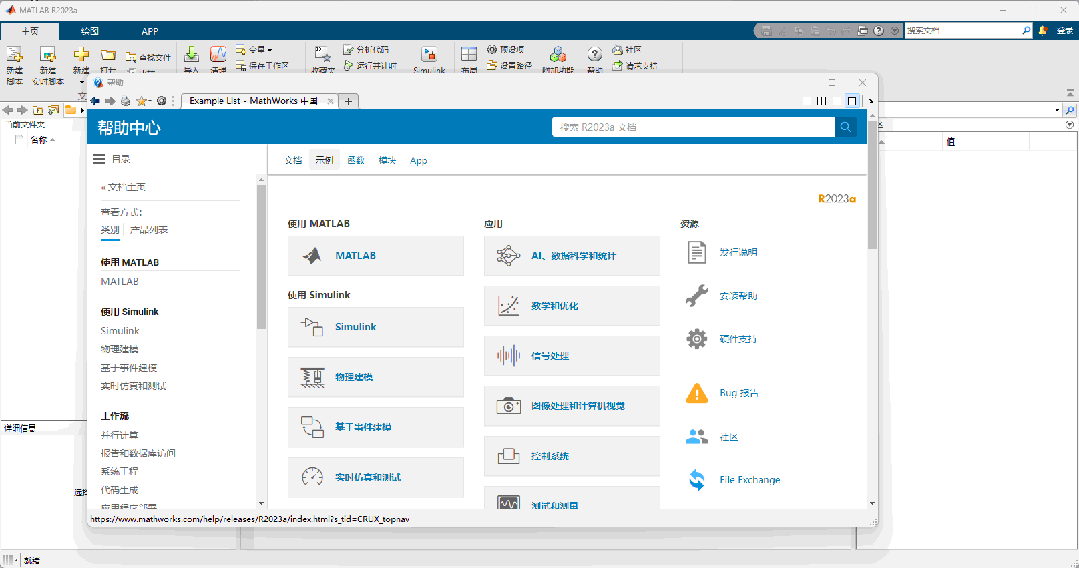
Task: Click the Simulink icon in the ribbon
Action: click(429, 55)
